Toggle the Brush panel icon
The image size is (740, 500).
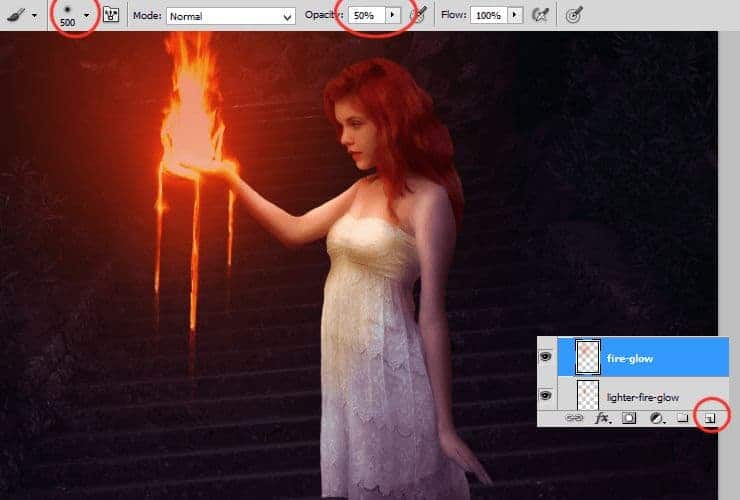point(111,15)
